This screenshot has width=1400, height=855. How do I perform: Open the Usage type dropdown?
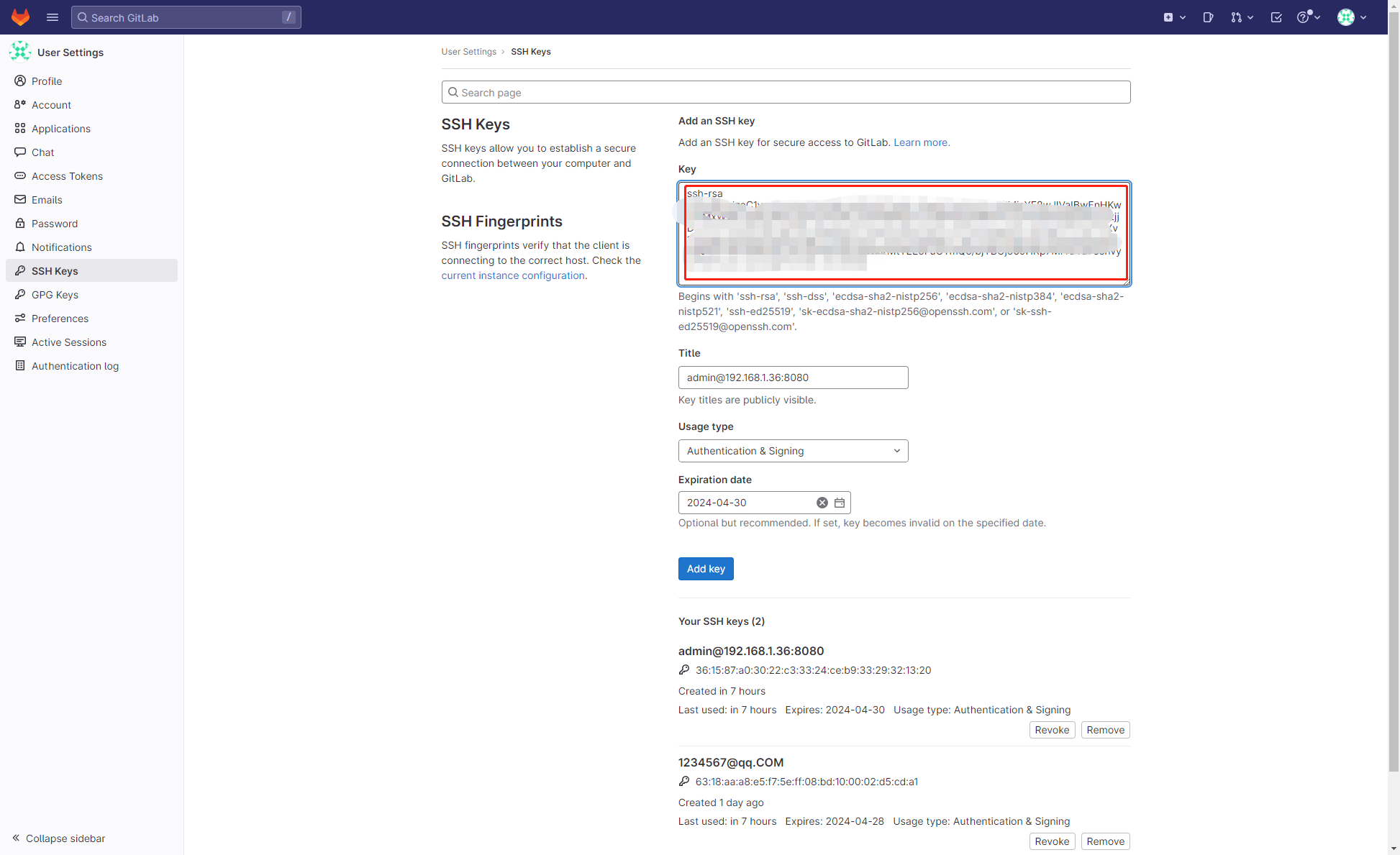[x=793, y=451]
